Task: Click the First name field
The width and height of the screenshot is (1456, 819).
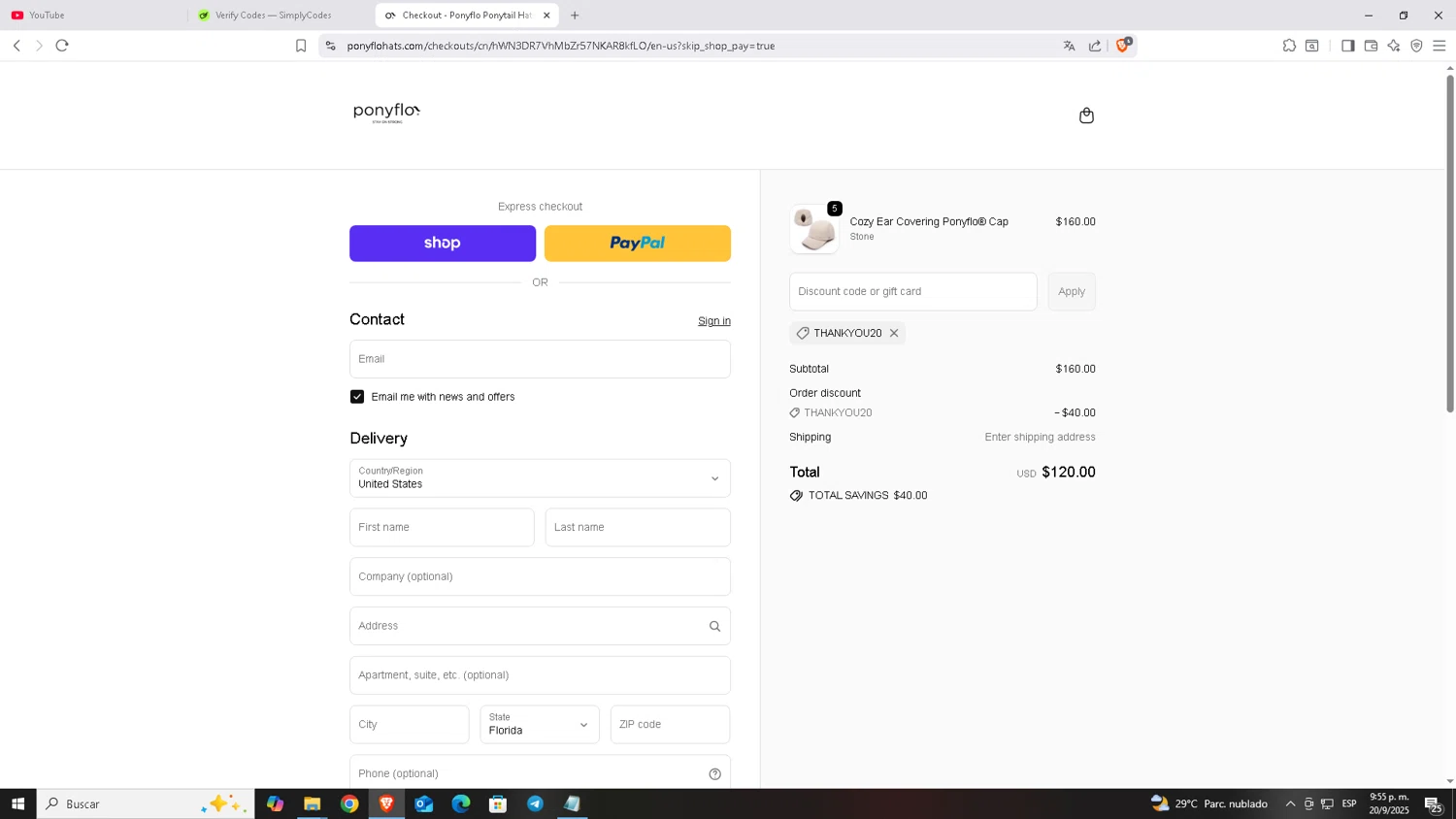Action: coord(442,528)
